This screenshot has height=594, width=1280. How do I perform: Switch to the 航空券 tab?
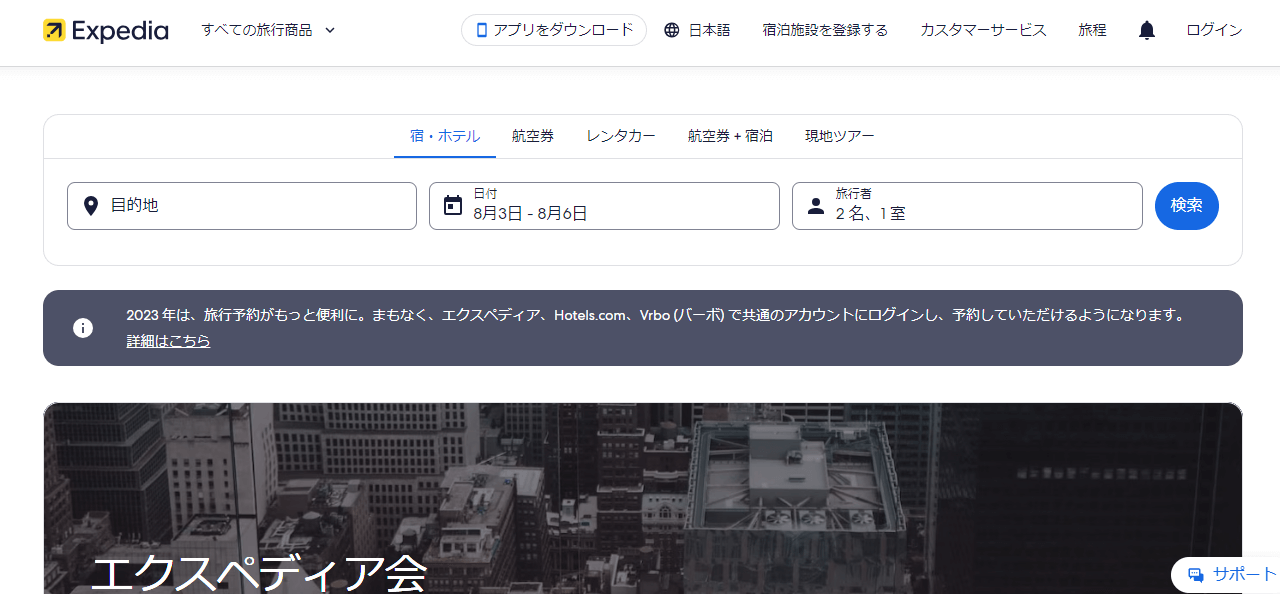pos(533,136)
